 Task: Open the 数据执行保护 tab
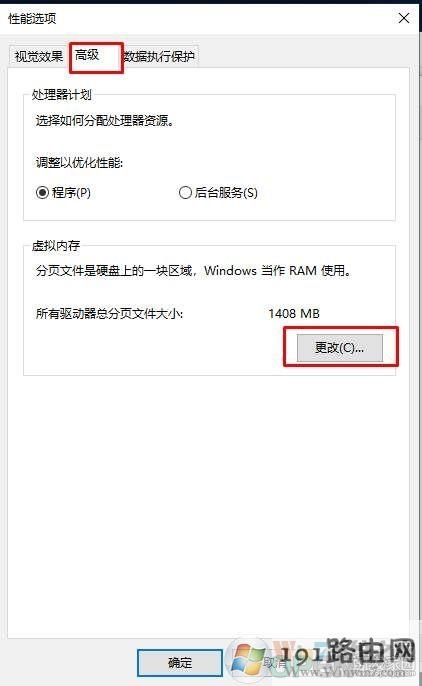160,56
